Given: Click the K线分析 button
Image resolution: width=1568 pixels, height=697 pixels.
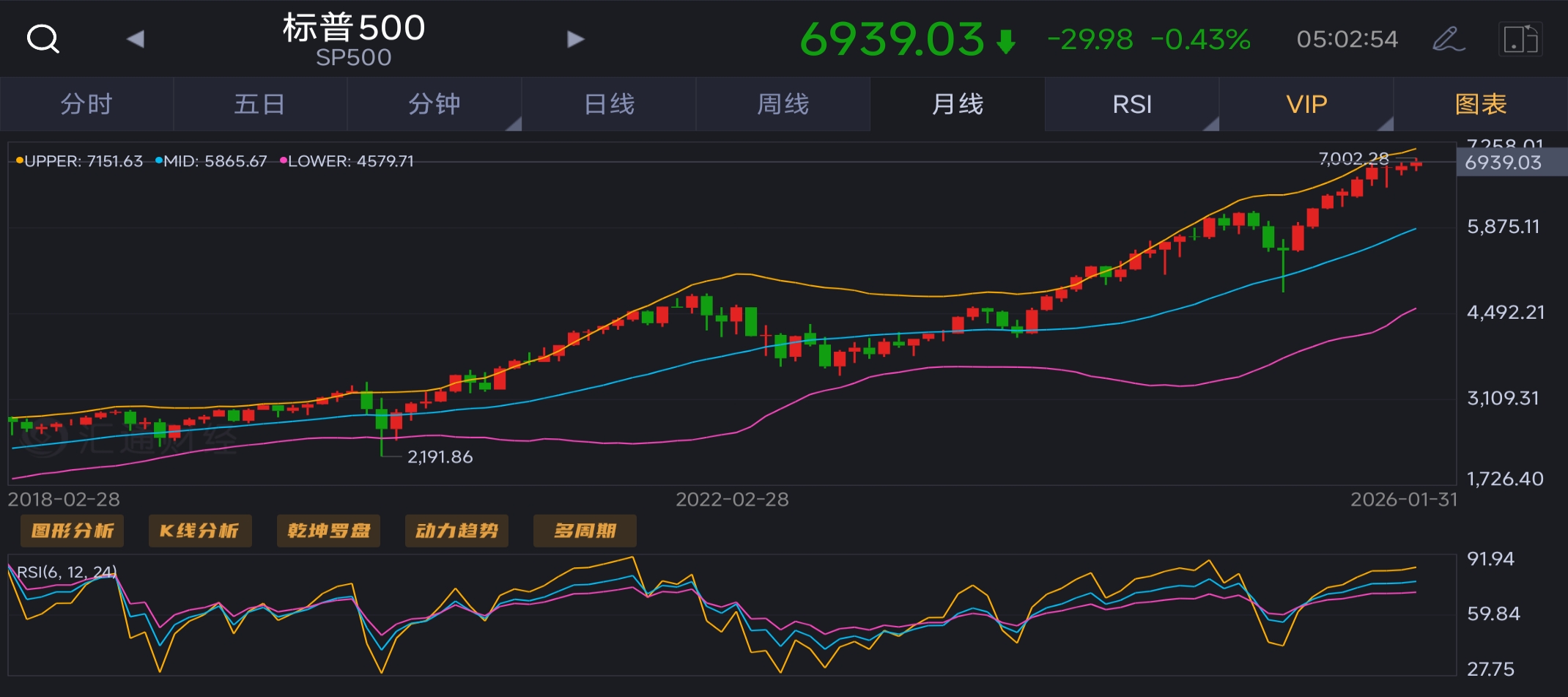Looking at the screenshot, I should coord(200,531).
